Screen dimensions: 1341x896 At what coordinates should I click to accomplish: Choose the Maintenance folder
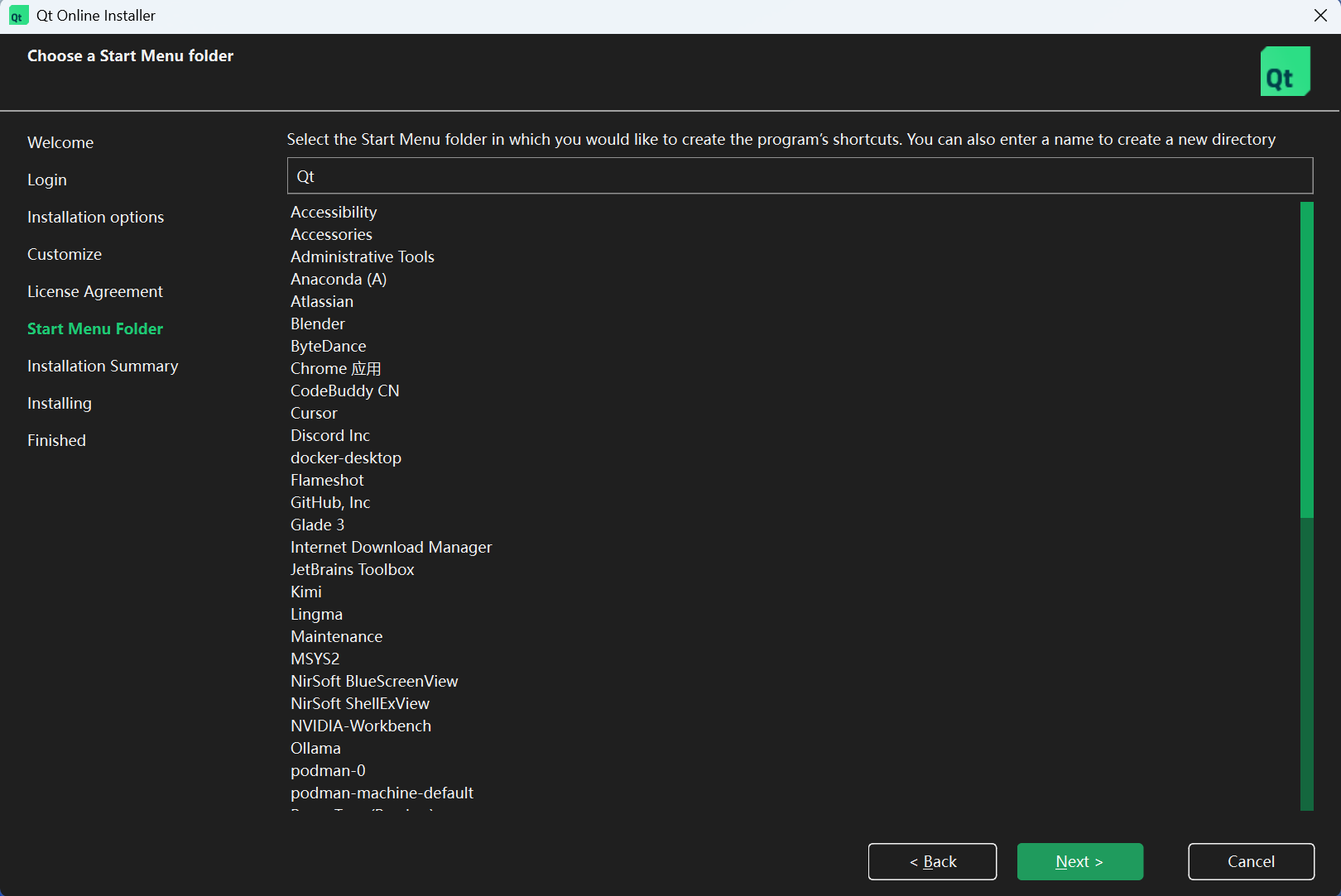coord(337,636)
